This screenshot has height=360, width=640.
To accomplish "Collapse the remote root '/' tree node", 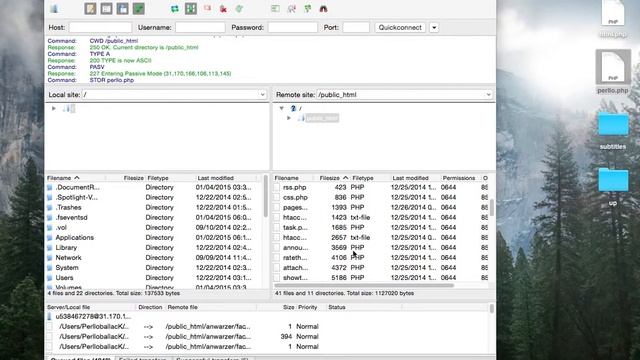I will [x=282, y=108].
